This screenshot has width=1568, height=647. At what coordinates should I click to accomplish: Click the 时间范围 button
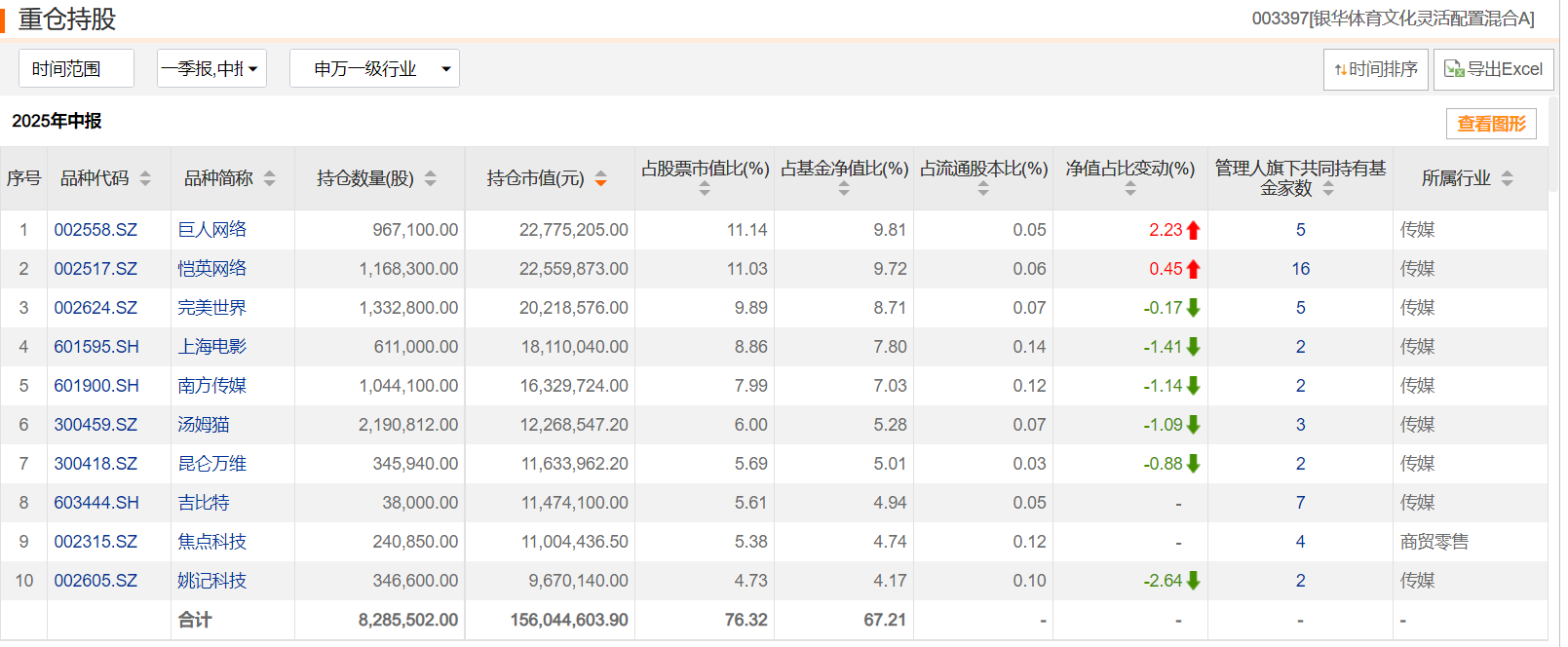[76, 68]
